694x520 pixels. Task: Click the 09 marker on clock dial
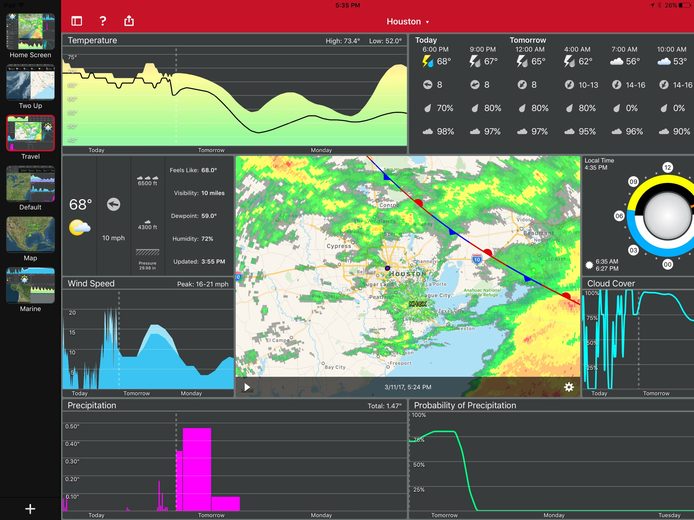coord(633,181)
